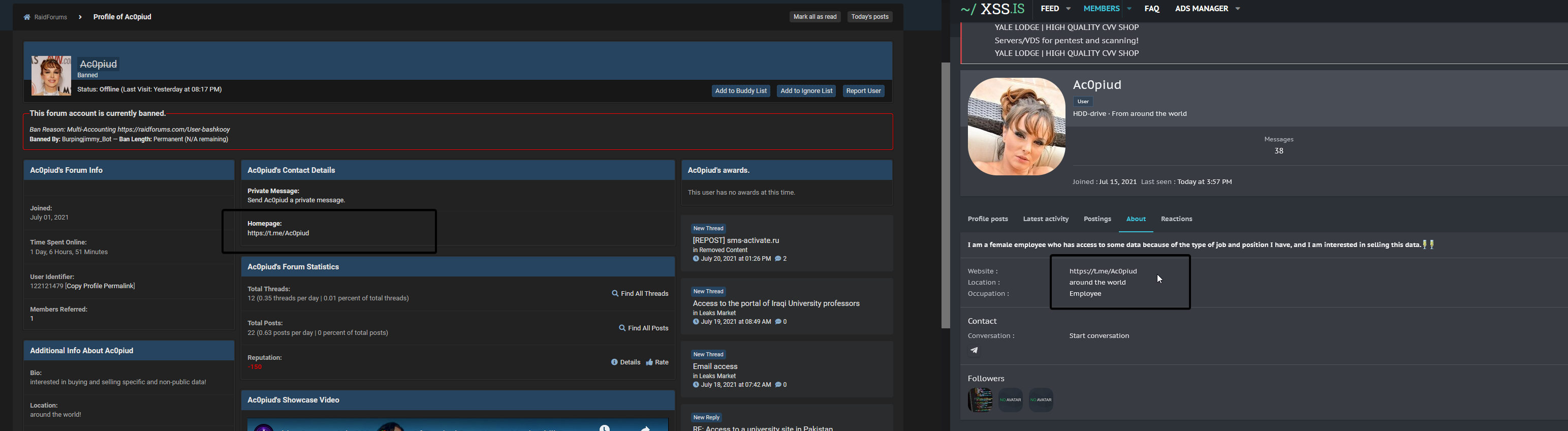The height and width of the screenshot is (431, 1568).
Task: Click comment bubble on Iraqi University thread
Action: point(778,322)
